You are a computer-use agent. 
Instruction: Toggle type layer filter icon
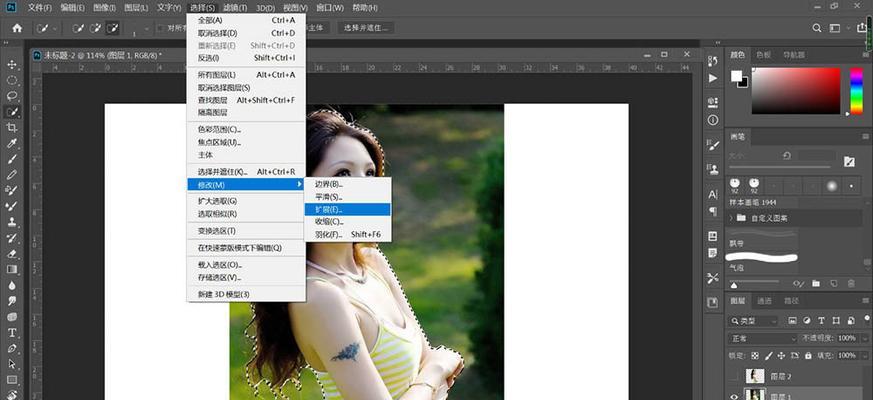[821, 321]
